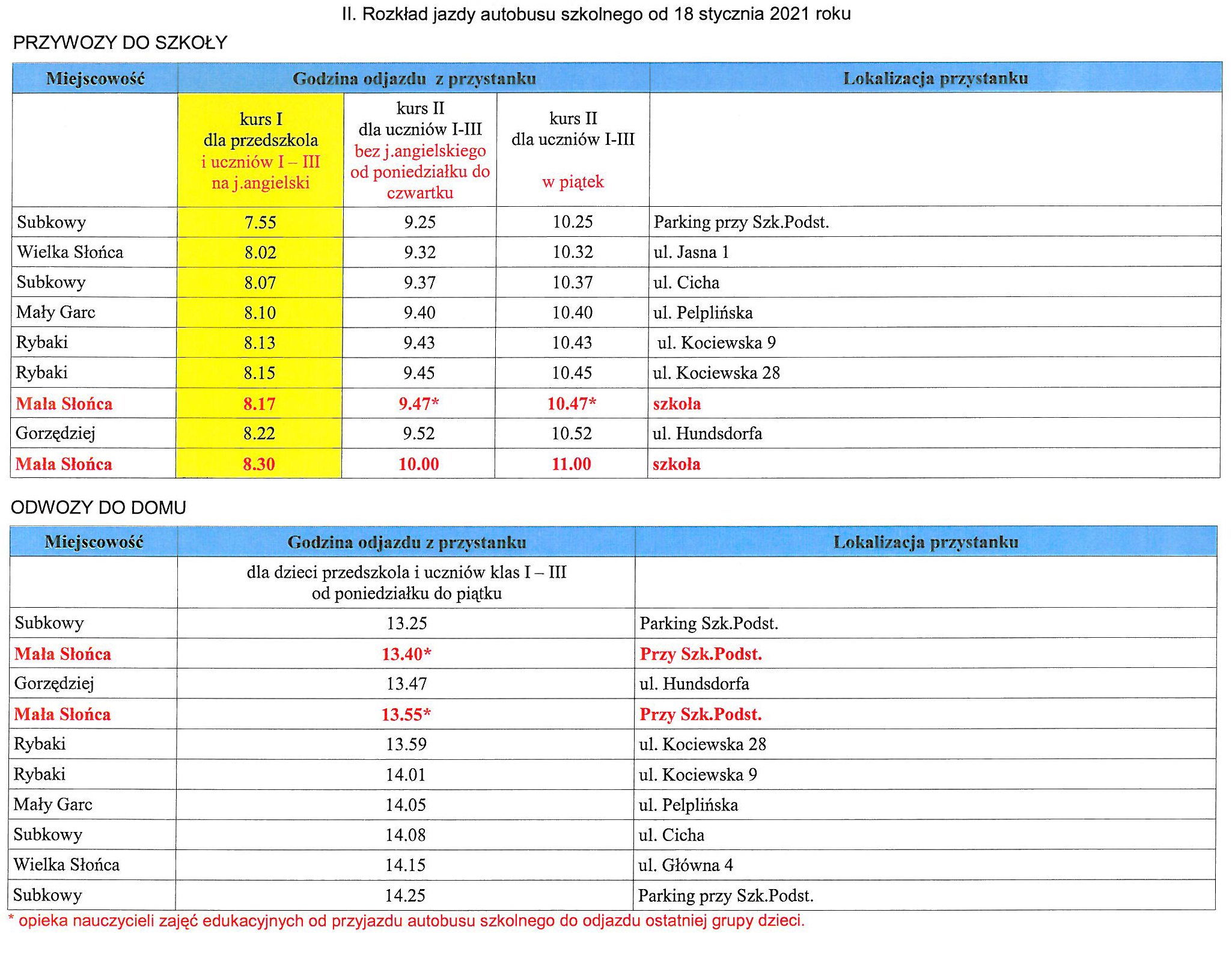1232x954 pixels.
Task: Click the ul. Główna 4 location cell
Action: (x=686, y=865)
